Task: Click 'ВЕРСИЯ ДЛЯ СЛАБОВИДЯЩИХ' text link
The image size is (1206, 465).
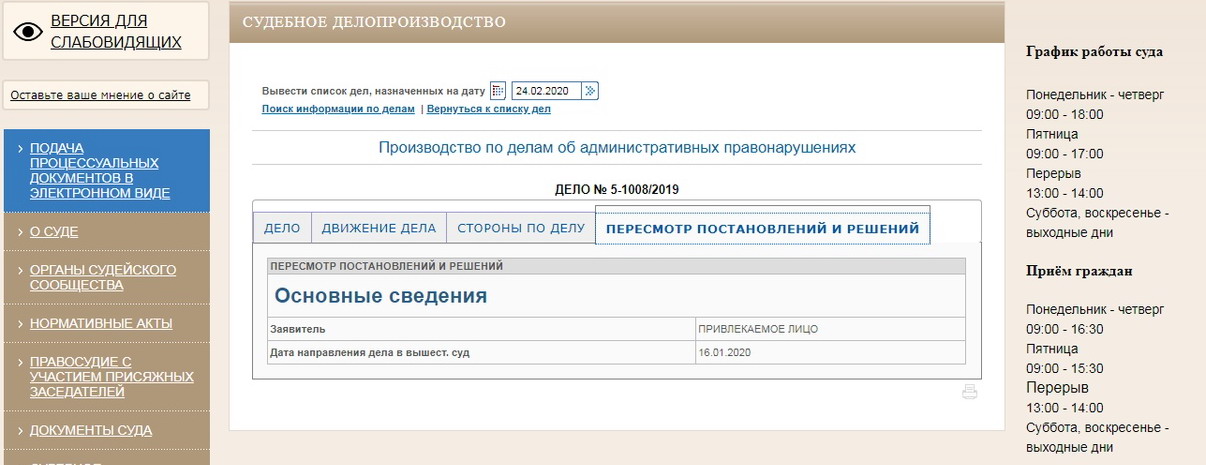Action: pyautogui.click(x=115, y=31)
